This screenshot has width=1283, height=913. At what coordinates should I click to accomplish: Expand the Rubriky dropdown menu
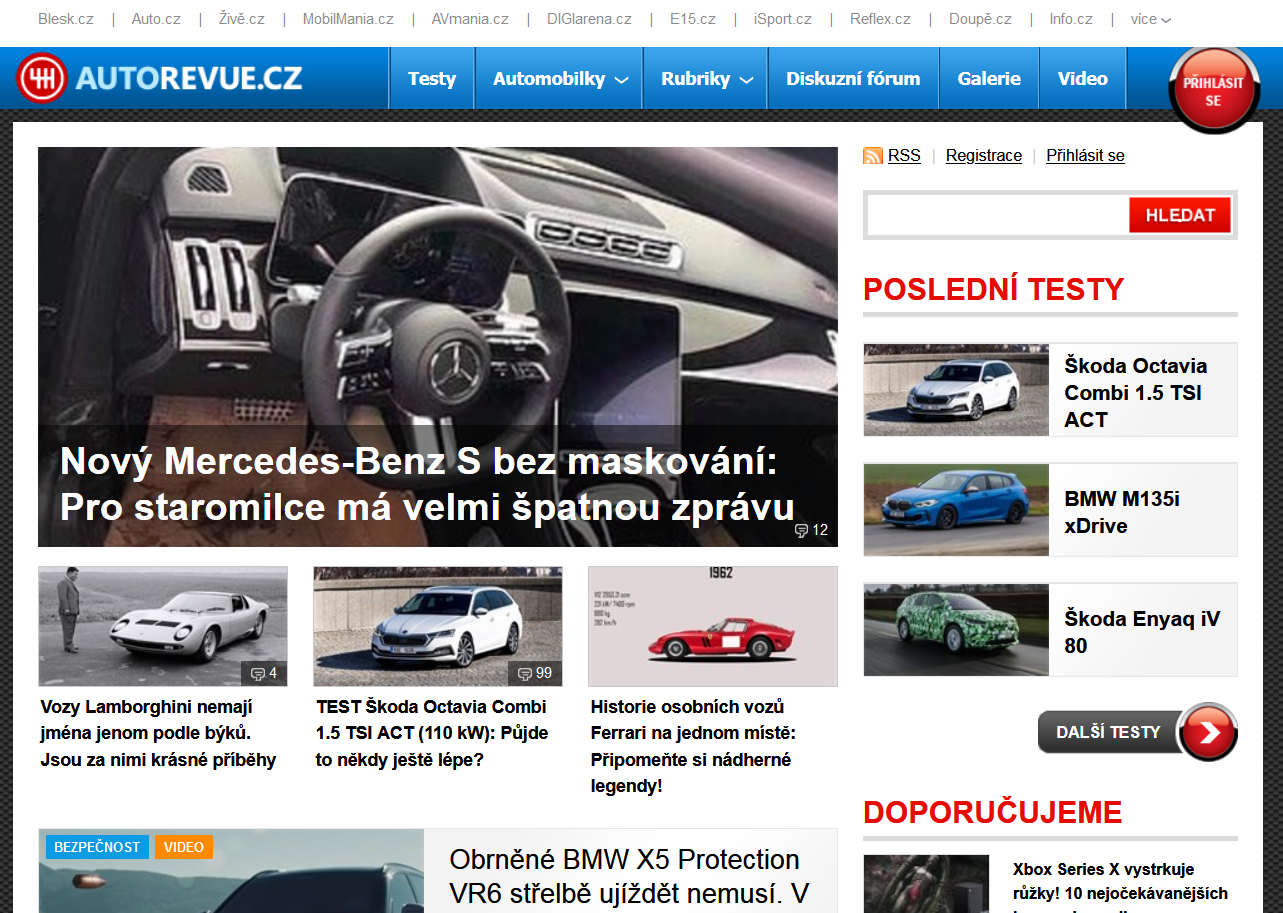coord(706,78)
